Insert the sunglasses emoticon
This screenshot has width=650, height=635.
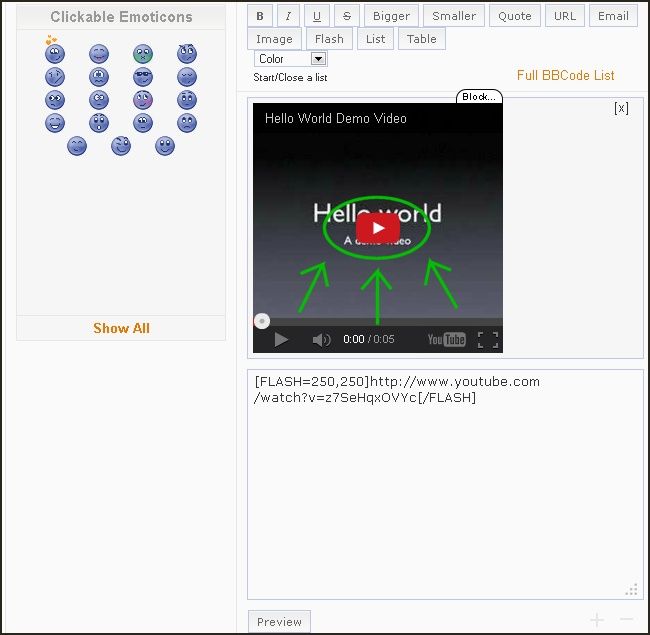(143, 77)
